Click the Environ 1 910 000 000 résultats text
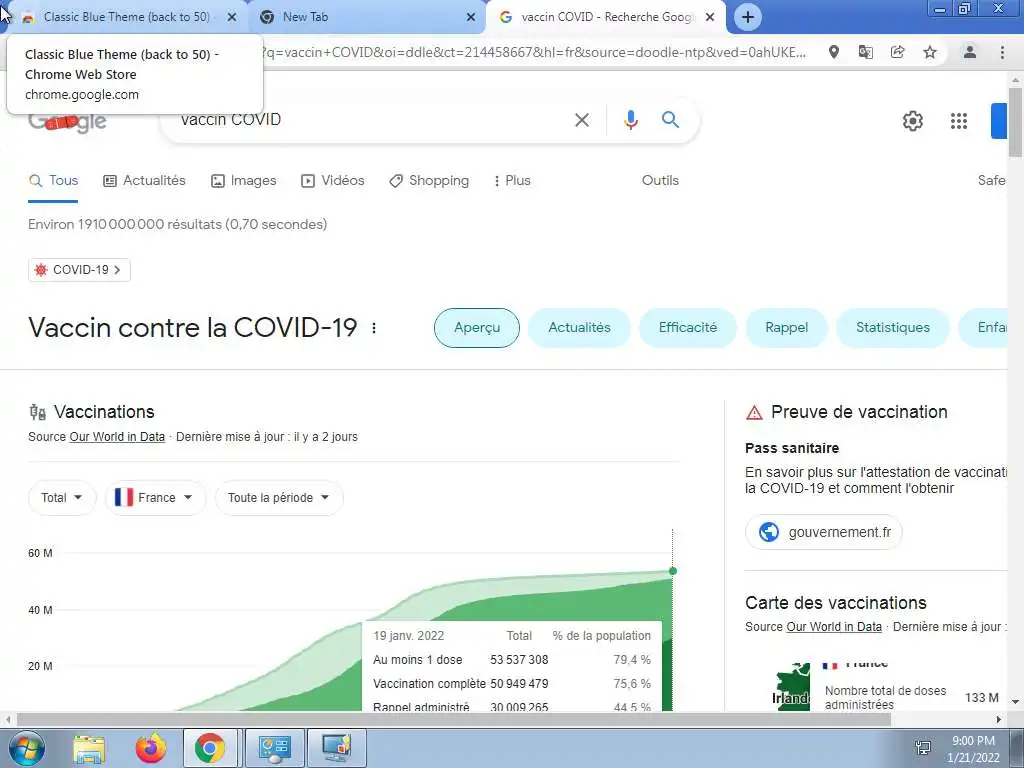 point(178,224)
